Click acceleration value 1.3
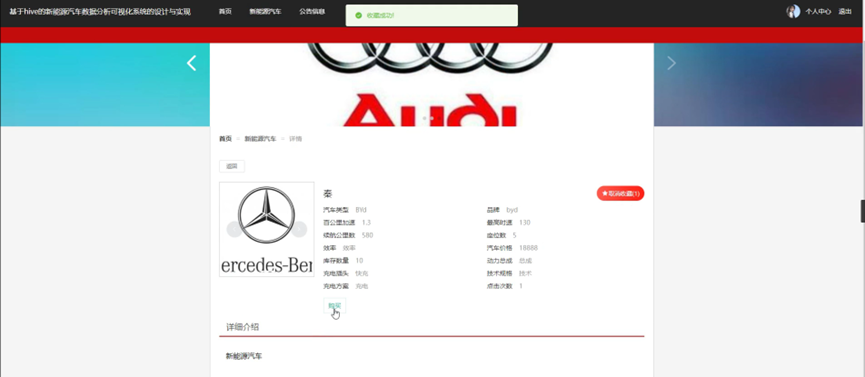Viewport: 865px width, 377px height. 366,223
